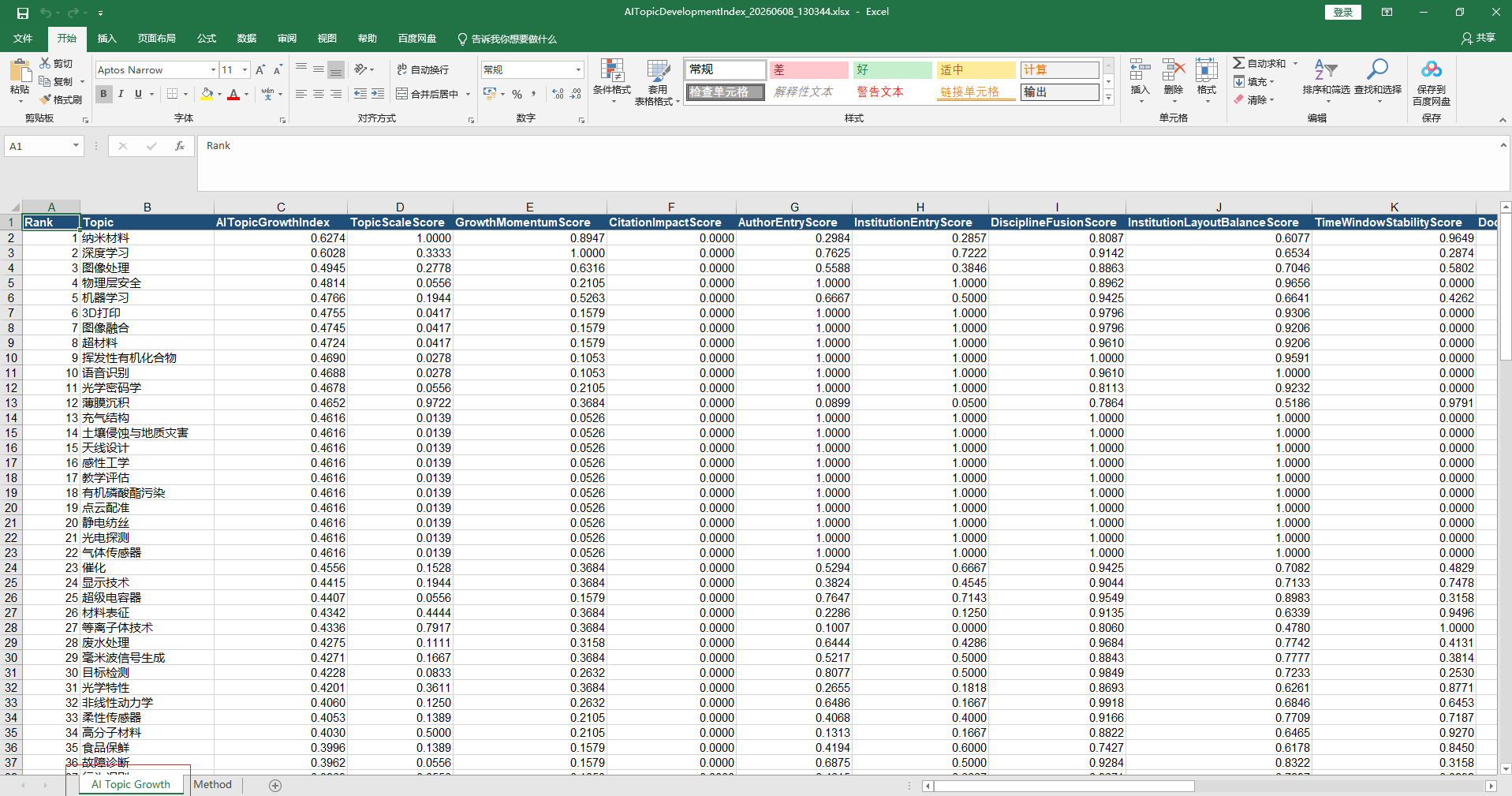The height and width of the screenshot is (796, 1512).
Task: Click the Cut scissors icon
Action: tap(45, 63)
